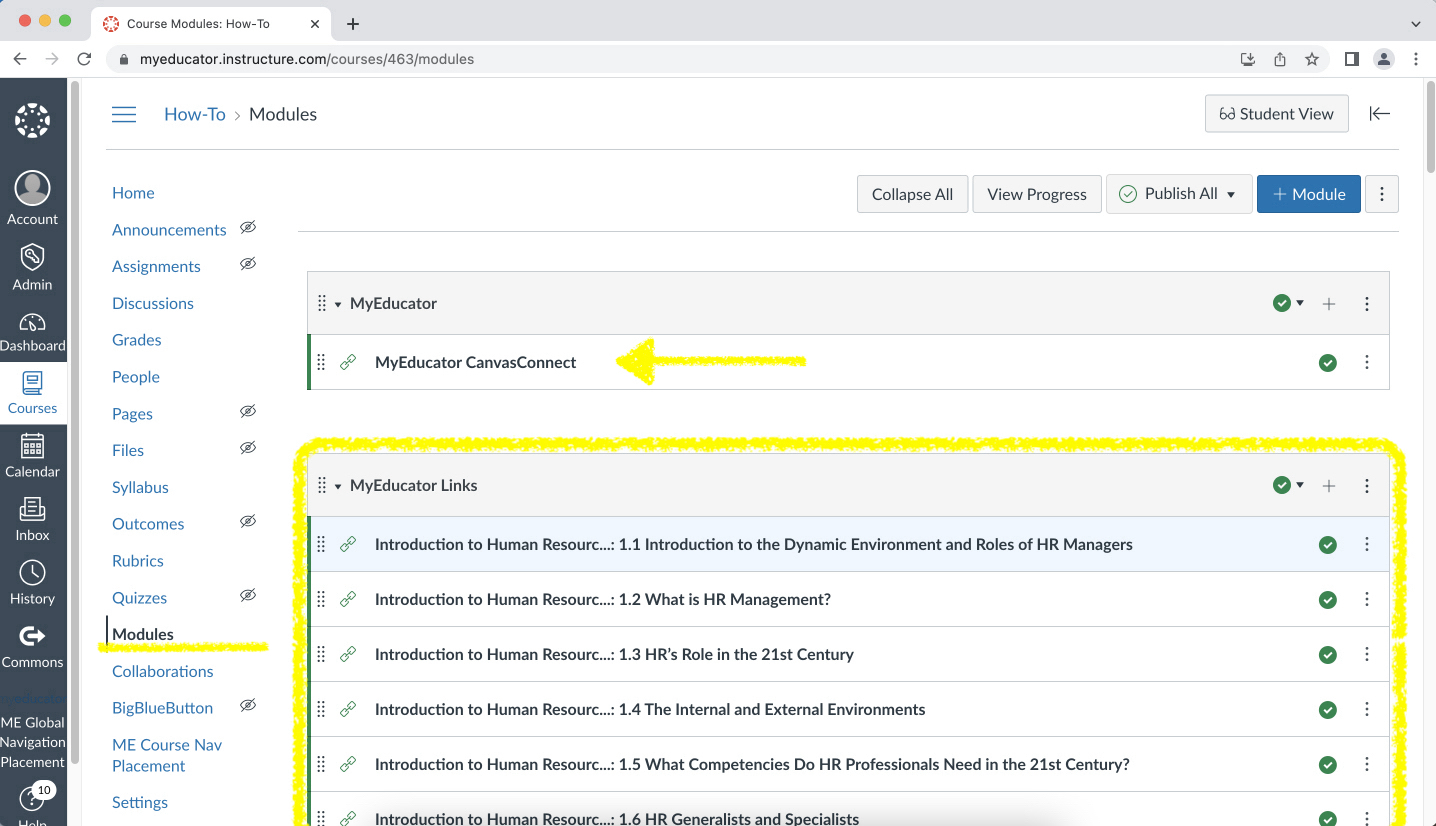The height and width of the screenshot is (826, 1436).
Task: Open options for 1.4 Internal and External Environments
Action: point(1367,709)
